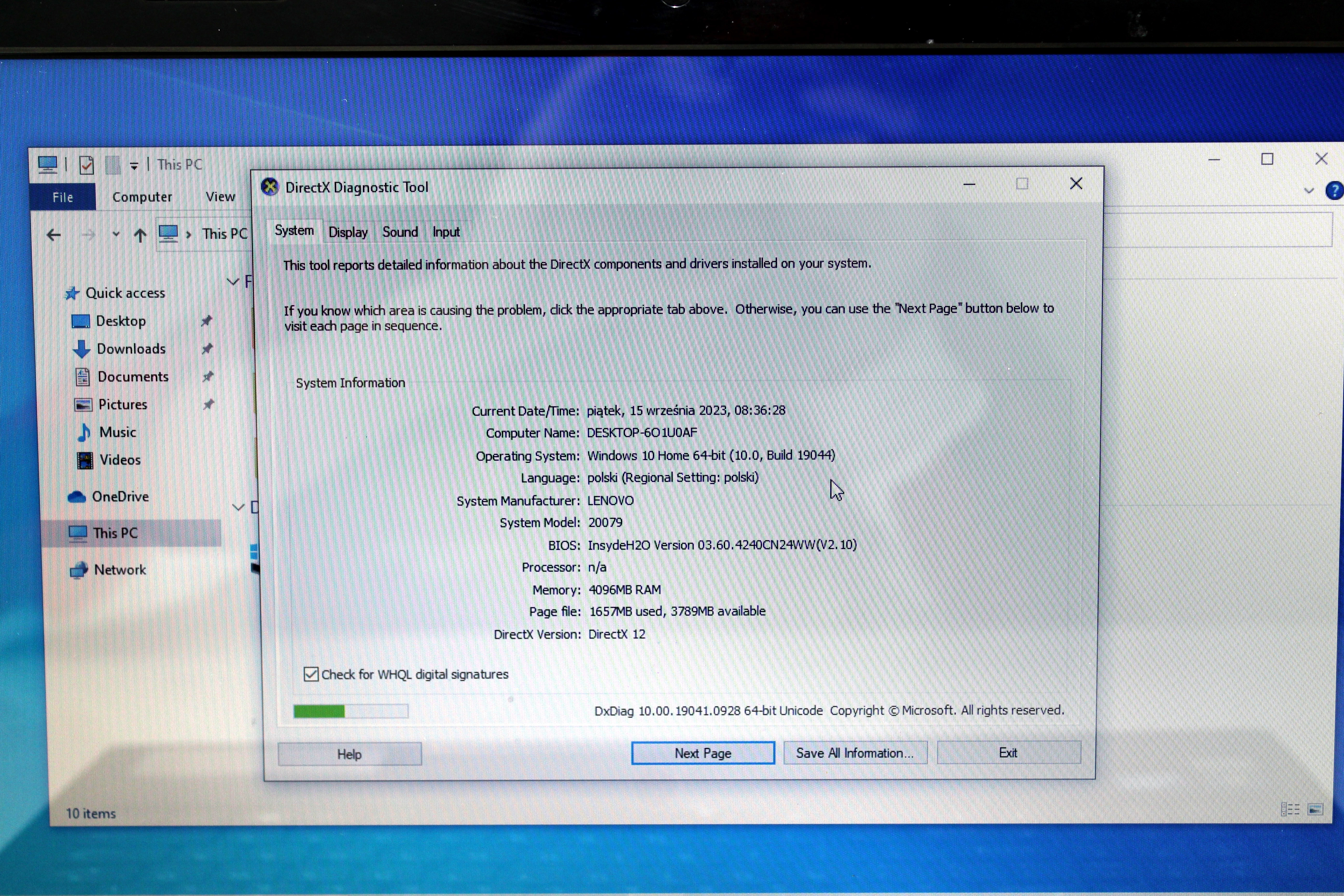The width and height of the screenshot is (1344, 896).
Task: Click the File Explorer Help question mark icon
Action: tap(1334, 190)
